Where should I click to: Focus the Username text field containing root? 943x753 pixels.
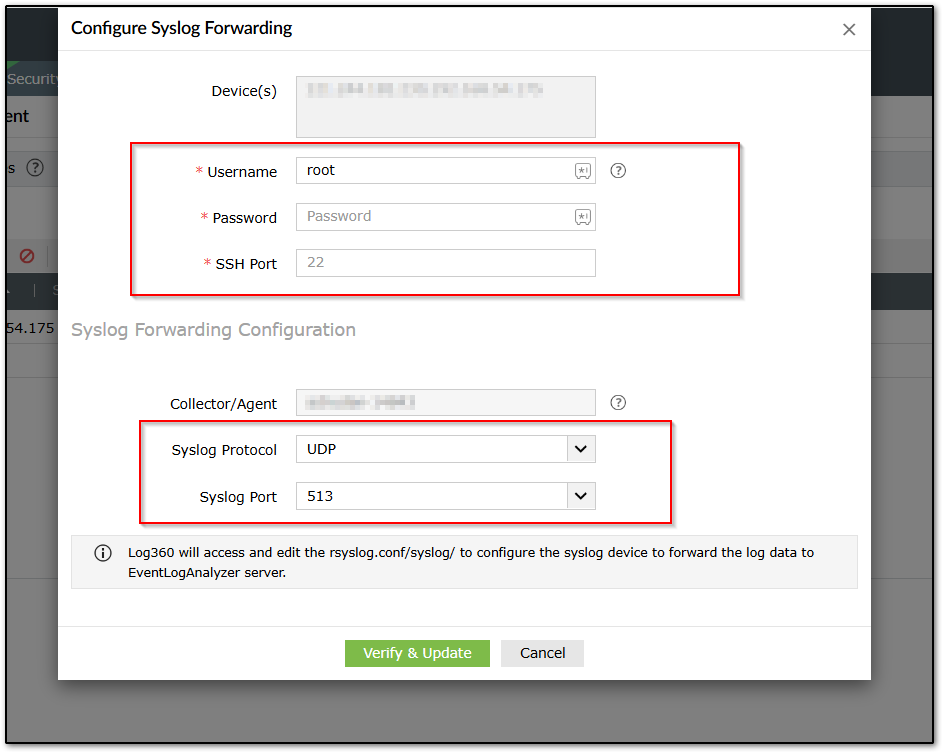pos(435,171)
